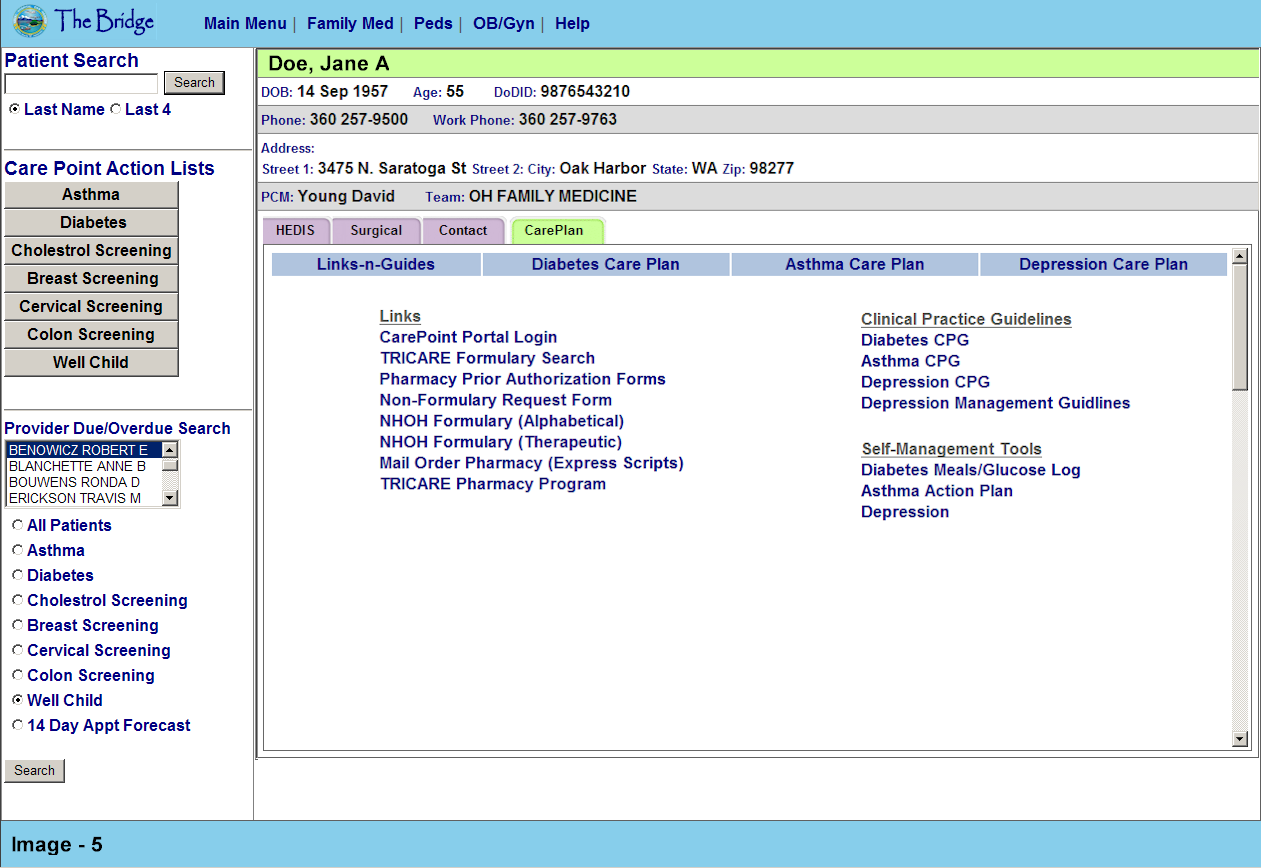
Task: Open TRICARE Formulary Search link
Action: 487,358
